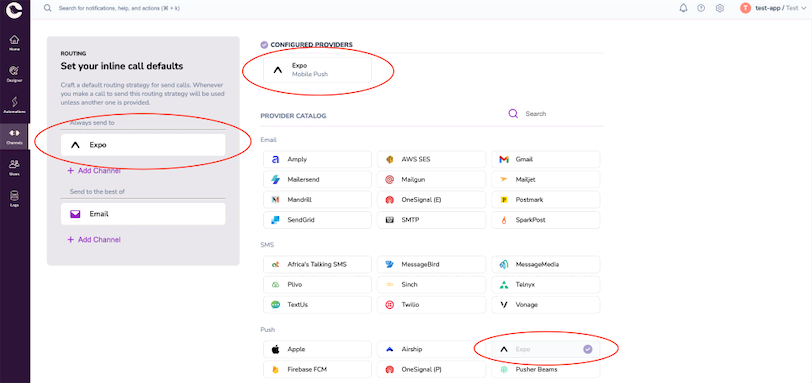This screenshot has width=812, height=383.
Task: Go to Automations in sidebar
Action: 14,105
